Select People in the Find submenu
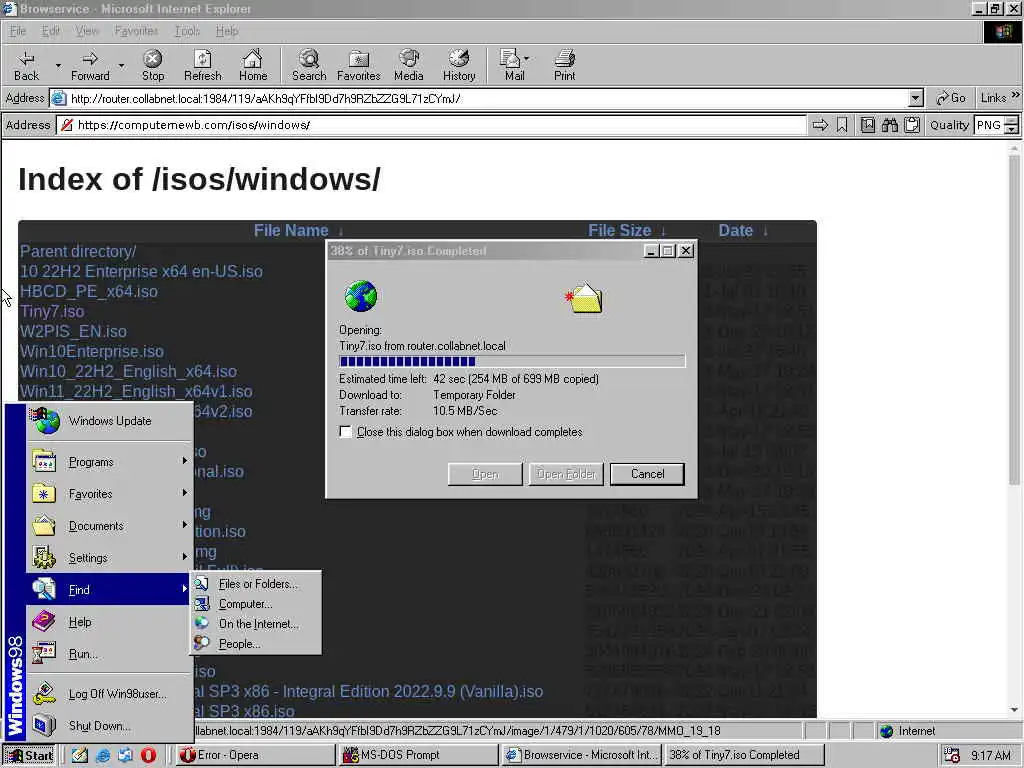Screen dimensions: 1024x768 [255, 644]
